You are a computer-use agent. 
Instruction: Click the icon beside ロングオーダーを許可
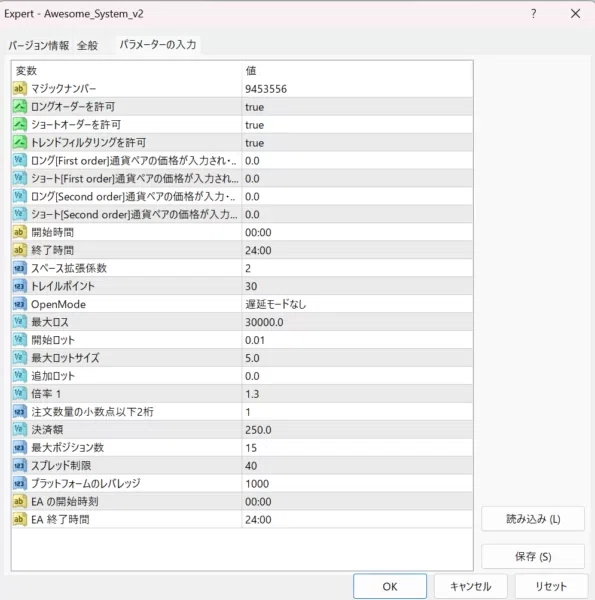click(x=20, y=106)
